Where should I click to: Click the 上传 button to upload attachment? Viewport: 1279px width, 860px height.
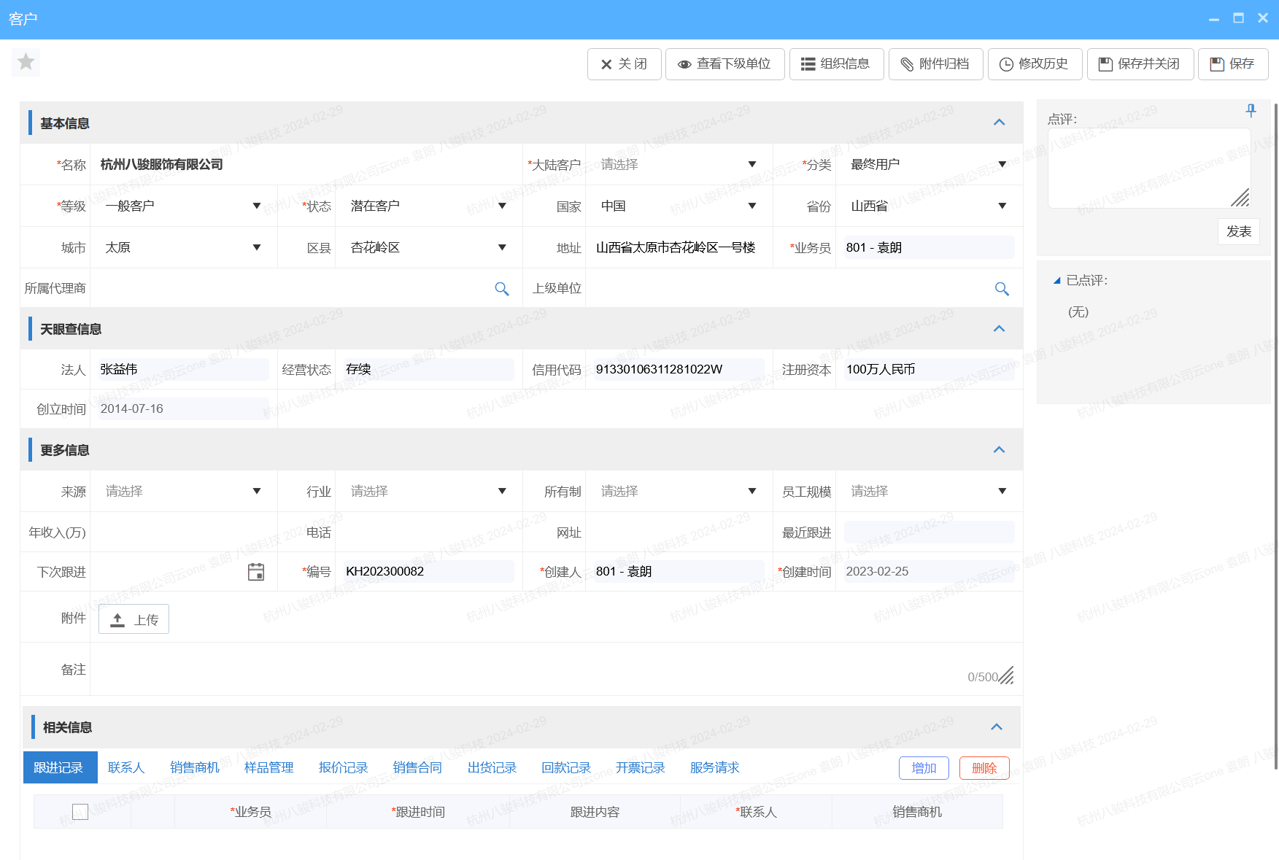coord(133,618)
